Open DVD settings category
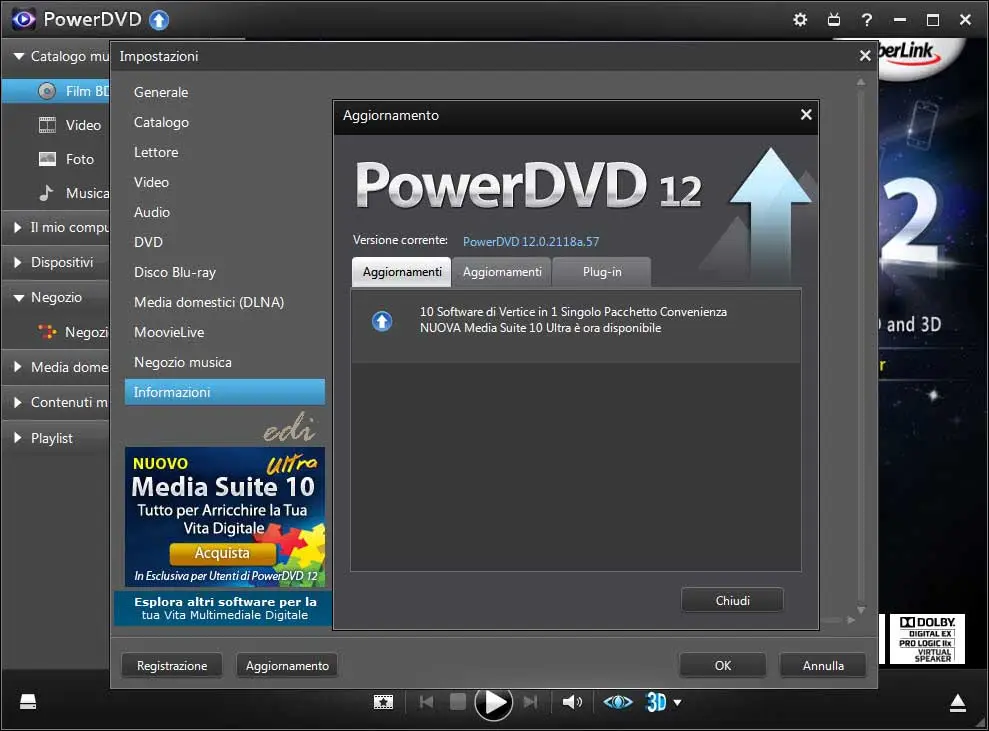The height and width of the screenshot is (731, 989). (x=225, y=242)
